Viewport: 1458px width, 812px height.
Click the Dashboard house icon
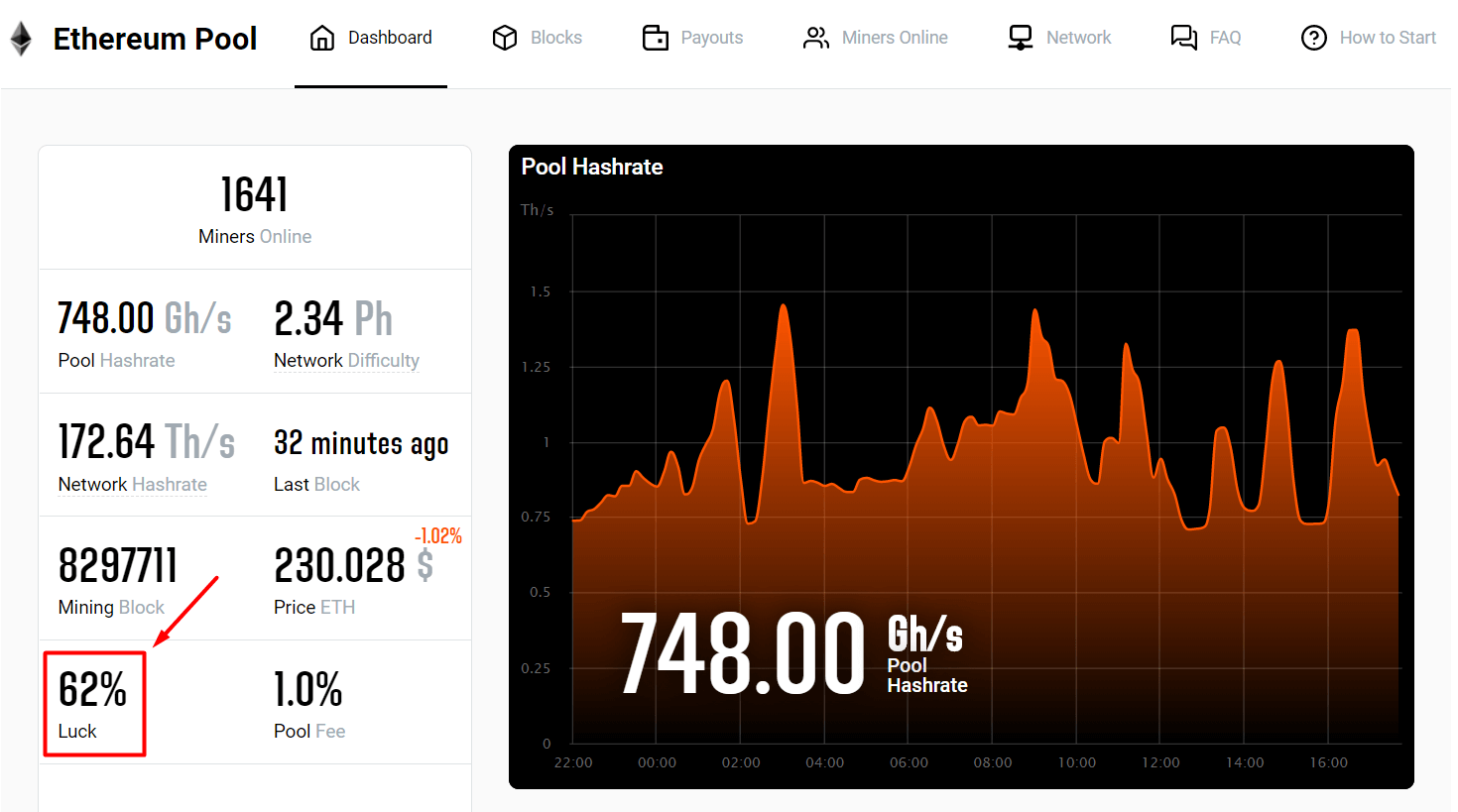(322, 38)
